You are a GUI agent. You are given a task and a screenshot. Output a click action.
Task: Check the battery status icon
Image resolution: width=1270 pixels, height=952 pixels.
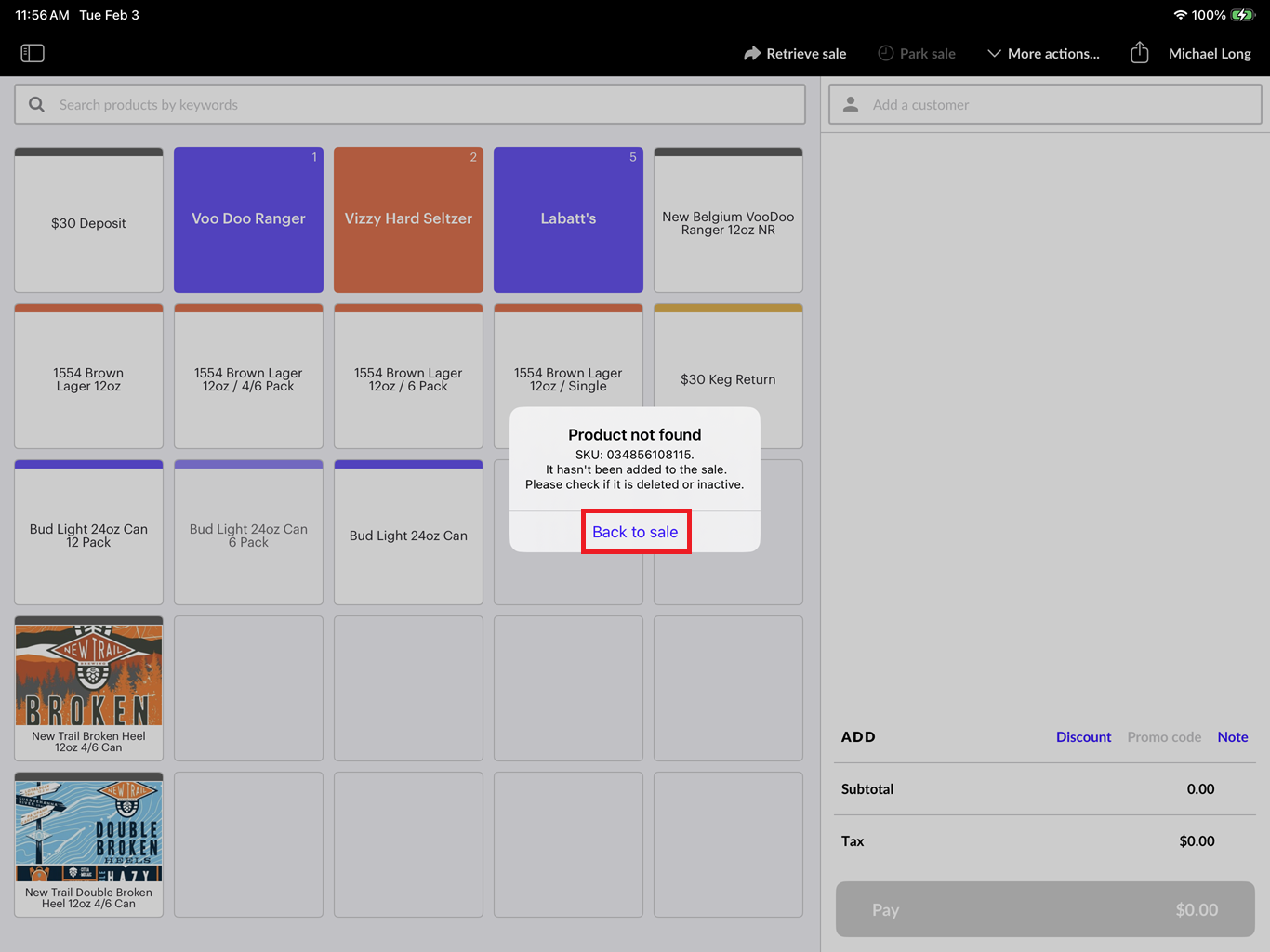pos(1243,15)
